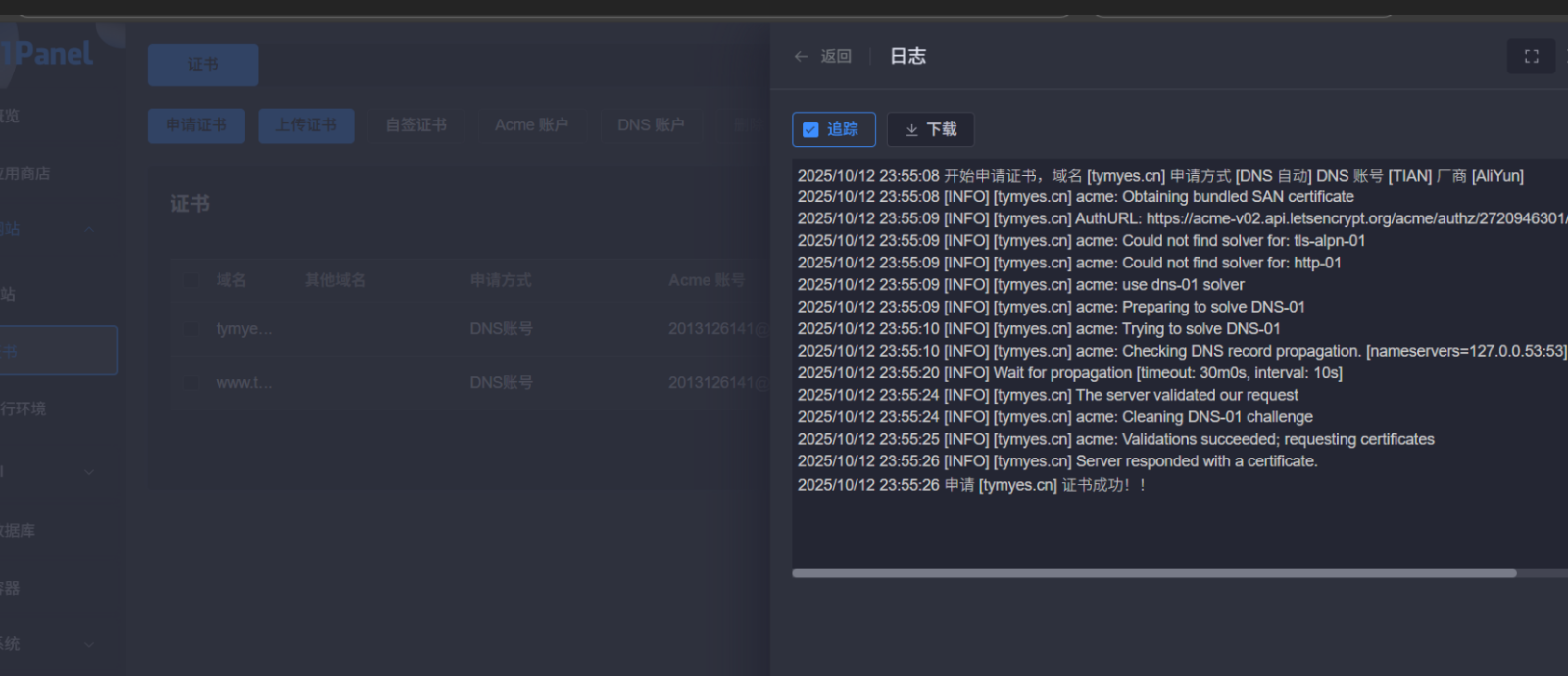Open 应用商店 in the sidebar
Image resolution: width=1568 pixels, height=676 pixels.
pos(25,173)
